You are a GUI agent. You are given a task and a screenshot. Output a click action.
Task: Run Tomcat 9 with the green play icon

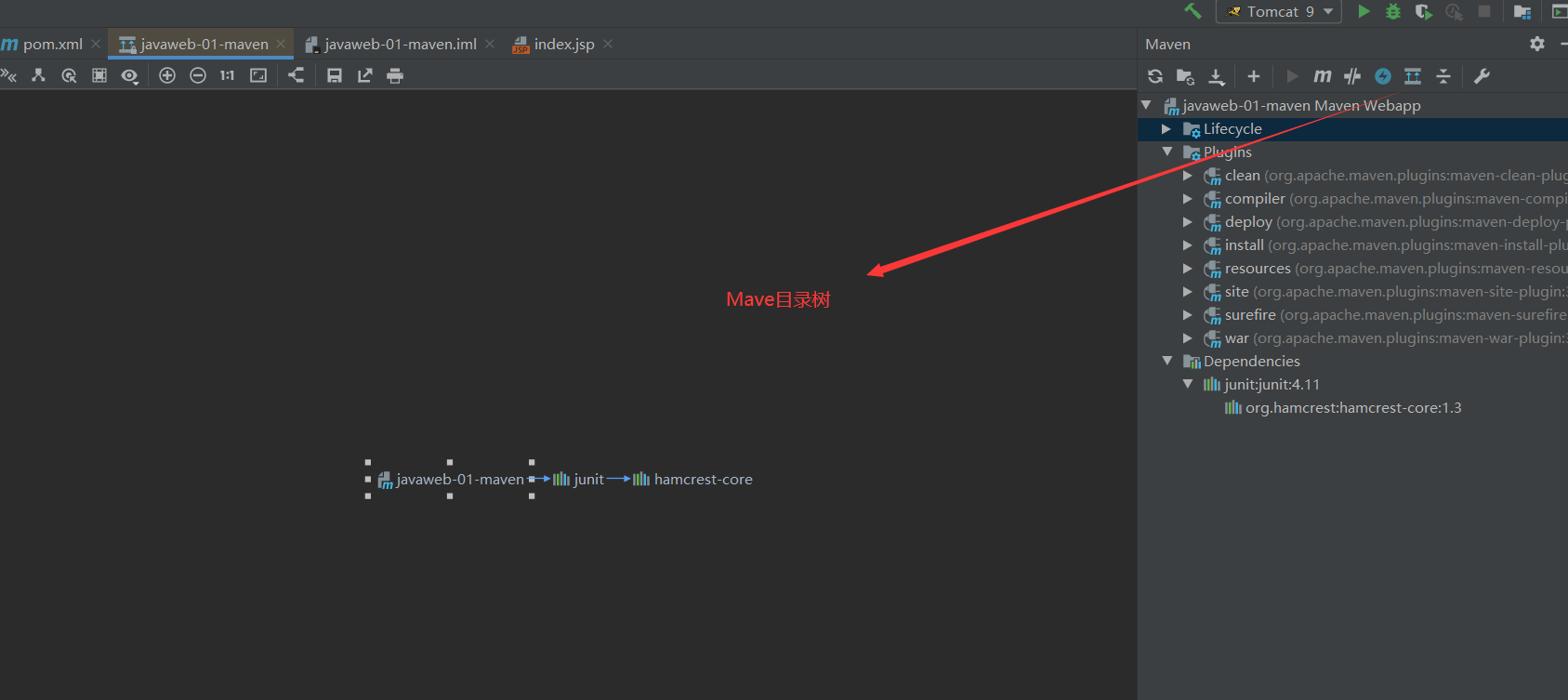tap(1364, 11)
